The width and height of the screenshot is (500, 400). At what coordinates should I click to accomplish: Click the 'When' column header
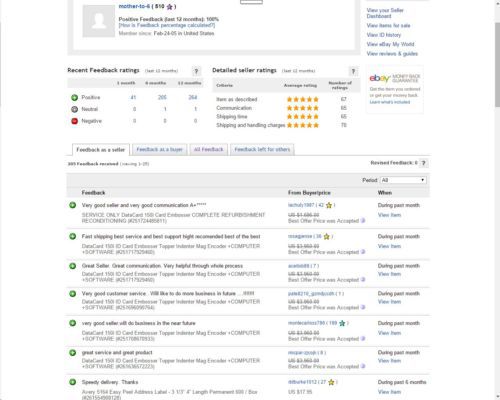[385, 193]
